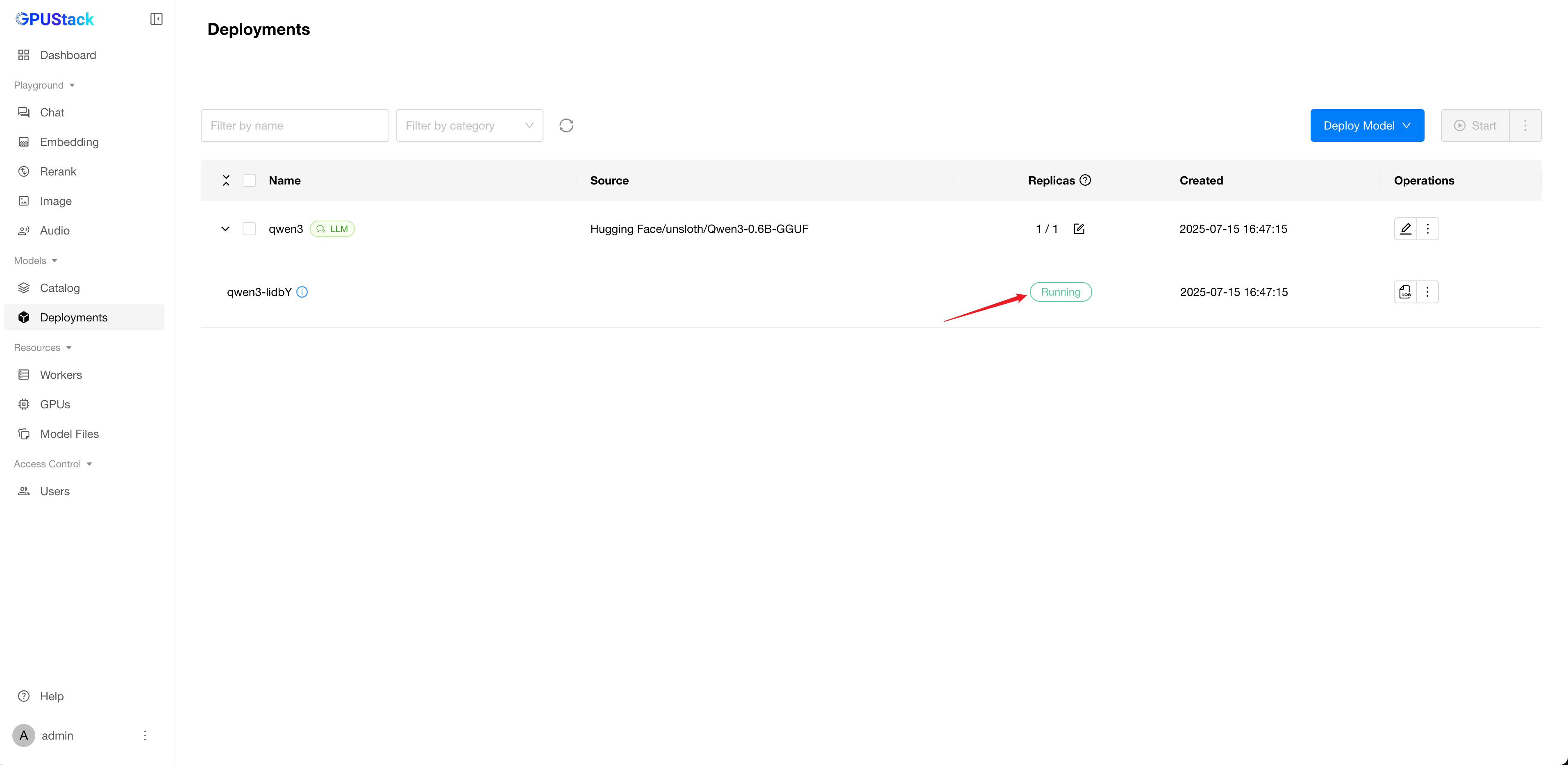Show info for qwen3-lidbY instance
The image size is (1568, 765).
(x=302, y=292)
